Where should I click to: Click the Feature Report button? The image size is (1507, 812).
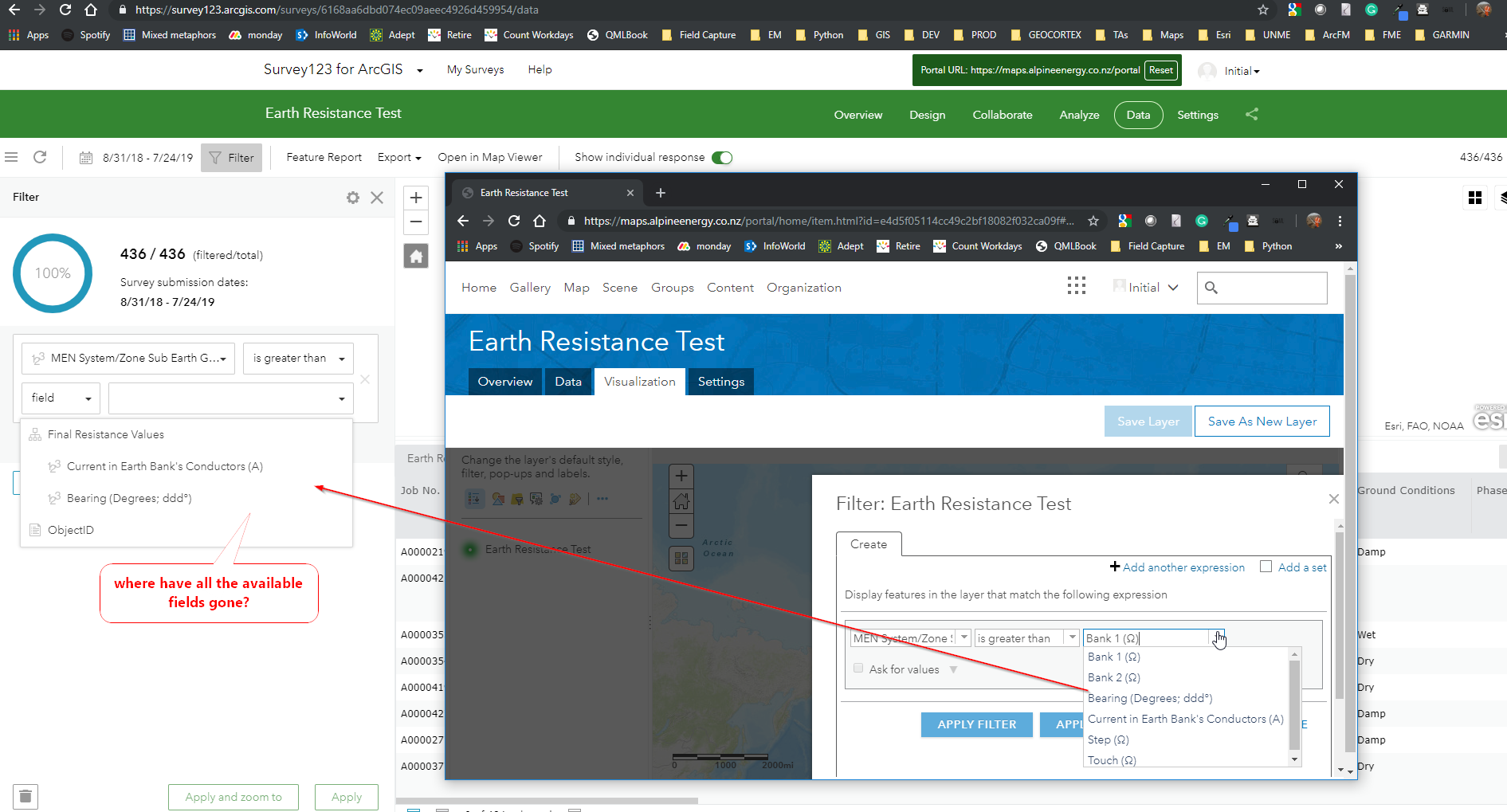[324, 158]
